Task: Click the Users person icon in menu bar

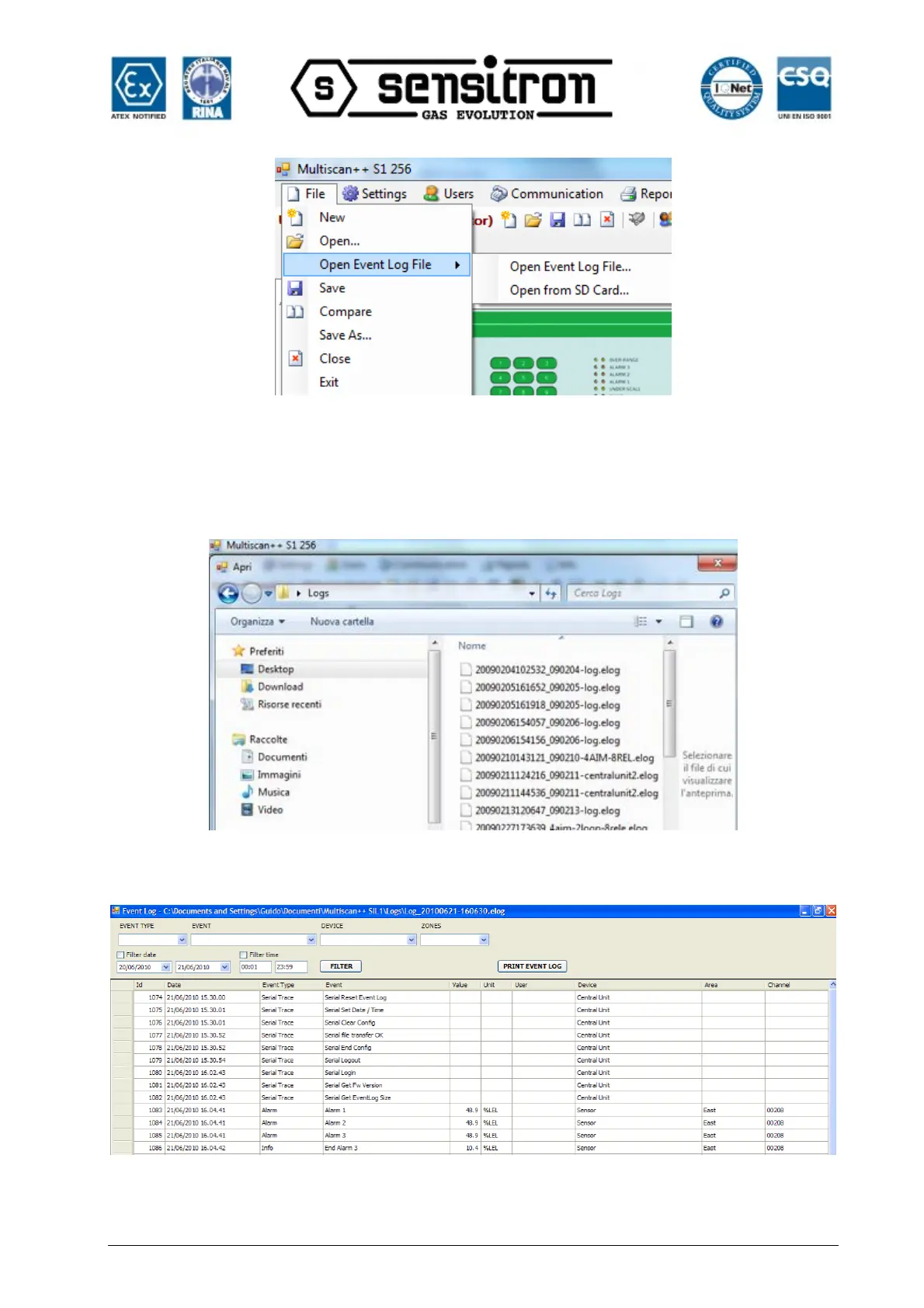Action: point(431,193)
